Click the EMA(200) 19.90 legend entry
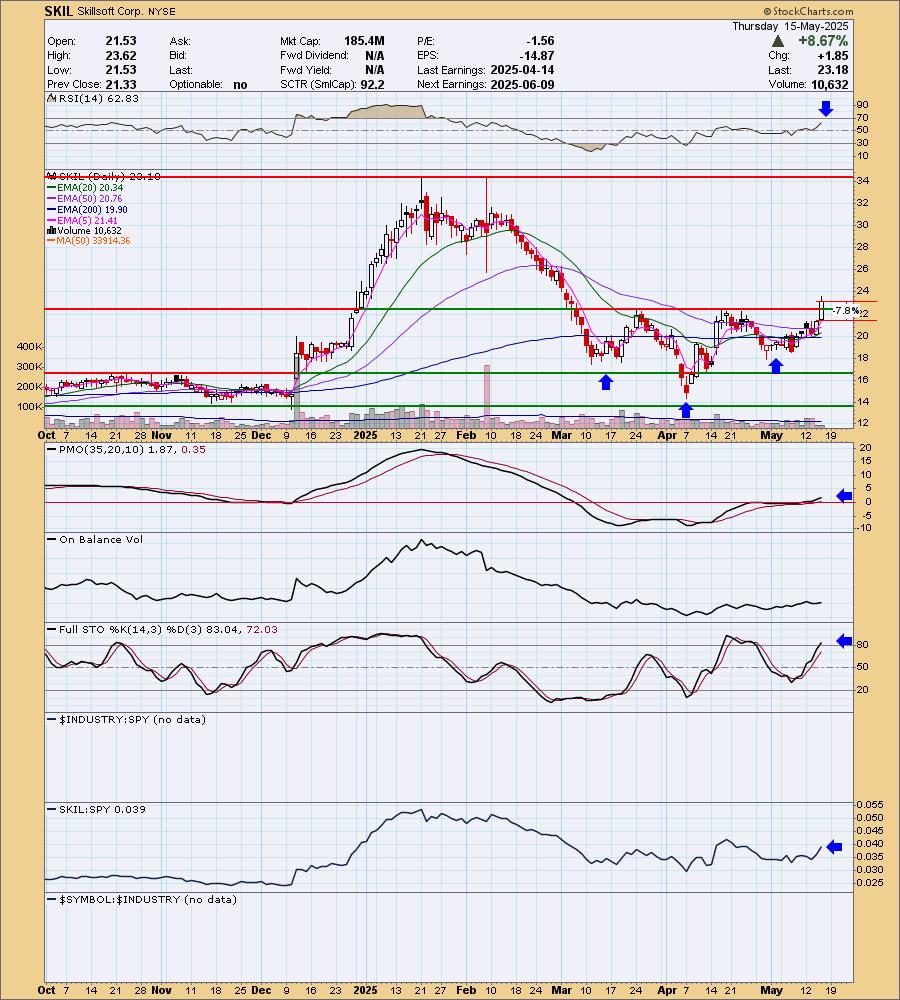Image resolution: width=900 pixels, height=1000 pixels. 87,209
